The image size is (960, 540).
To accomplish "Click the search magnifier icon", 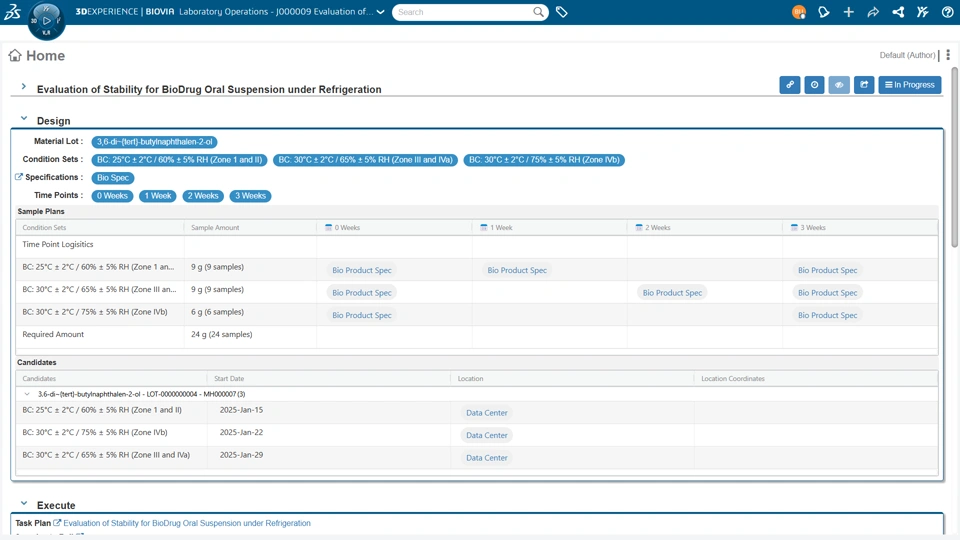I will (538, 12).
